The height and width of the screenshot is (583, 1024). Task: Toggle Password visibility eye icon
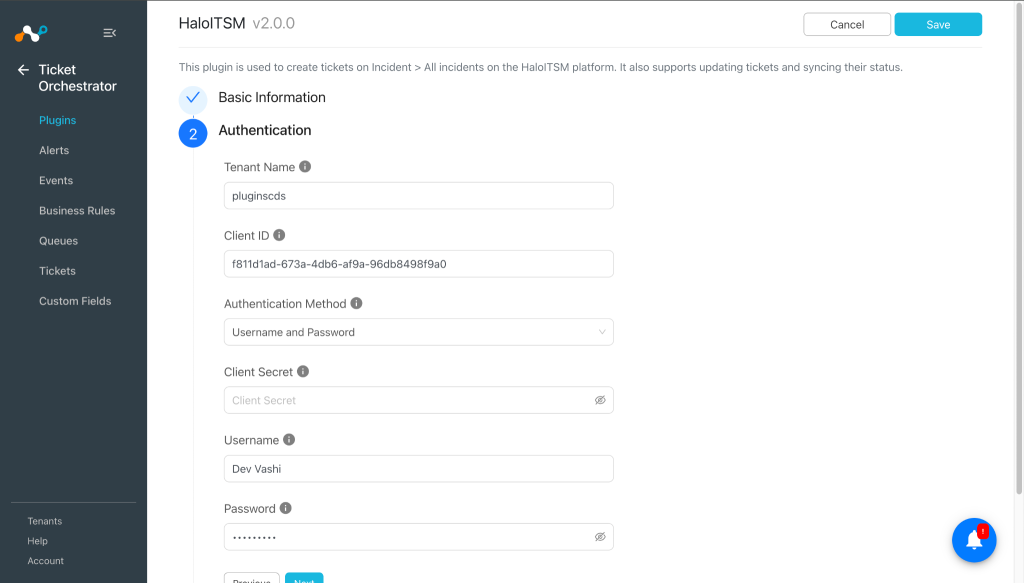click(600, 537)
